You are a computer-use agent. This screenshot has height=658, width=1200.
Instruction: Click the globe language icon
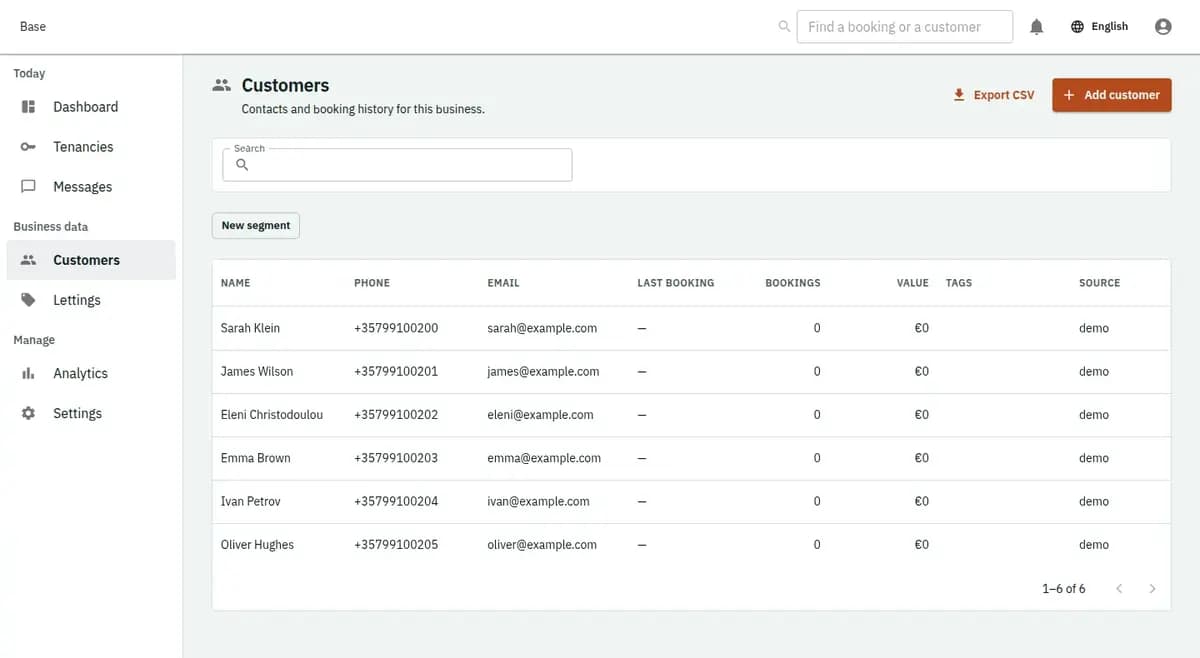tap(1077, 27)
